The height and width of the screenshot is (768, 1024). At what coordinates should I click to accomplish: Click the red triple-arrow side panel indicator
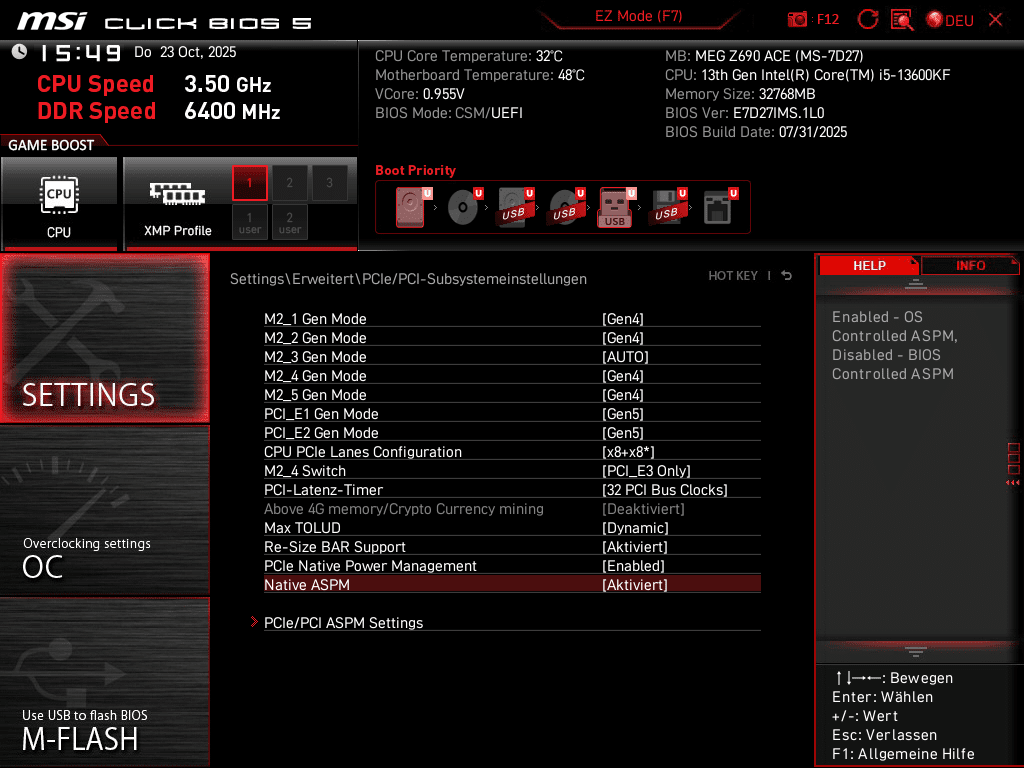(x=1012, y=483)
